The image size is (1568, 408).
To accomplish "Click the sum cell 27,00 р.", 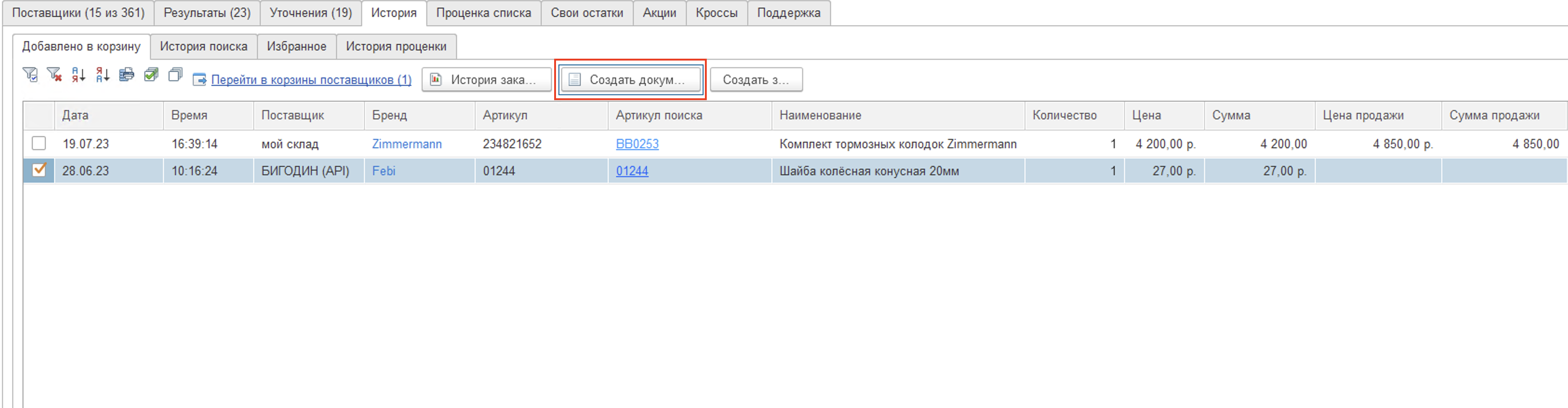I will 1260,171.
